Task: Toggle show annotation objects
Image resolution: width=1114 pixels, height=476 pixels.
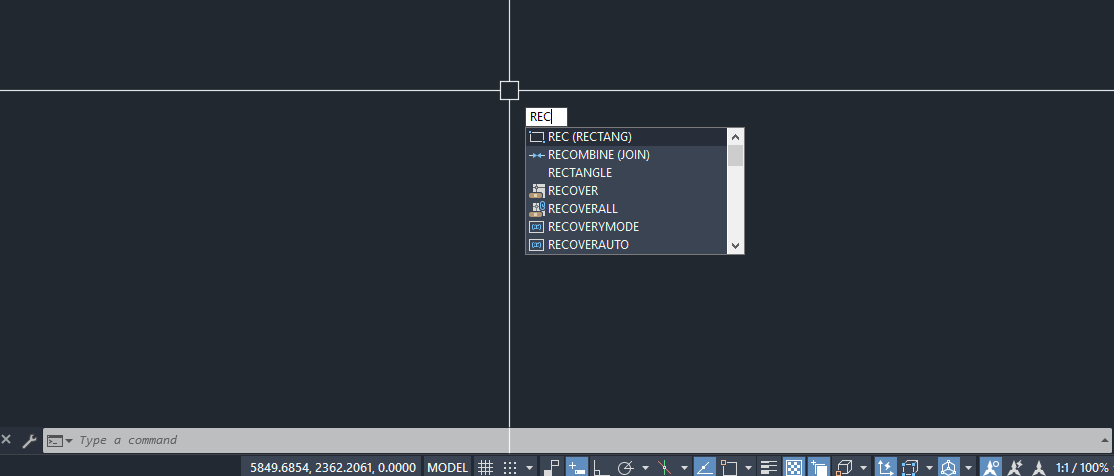Action: click(992, 467)
